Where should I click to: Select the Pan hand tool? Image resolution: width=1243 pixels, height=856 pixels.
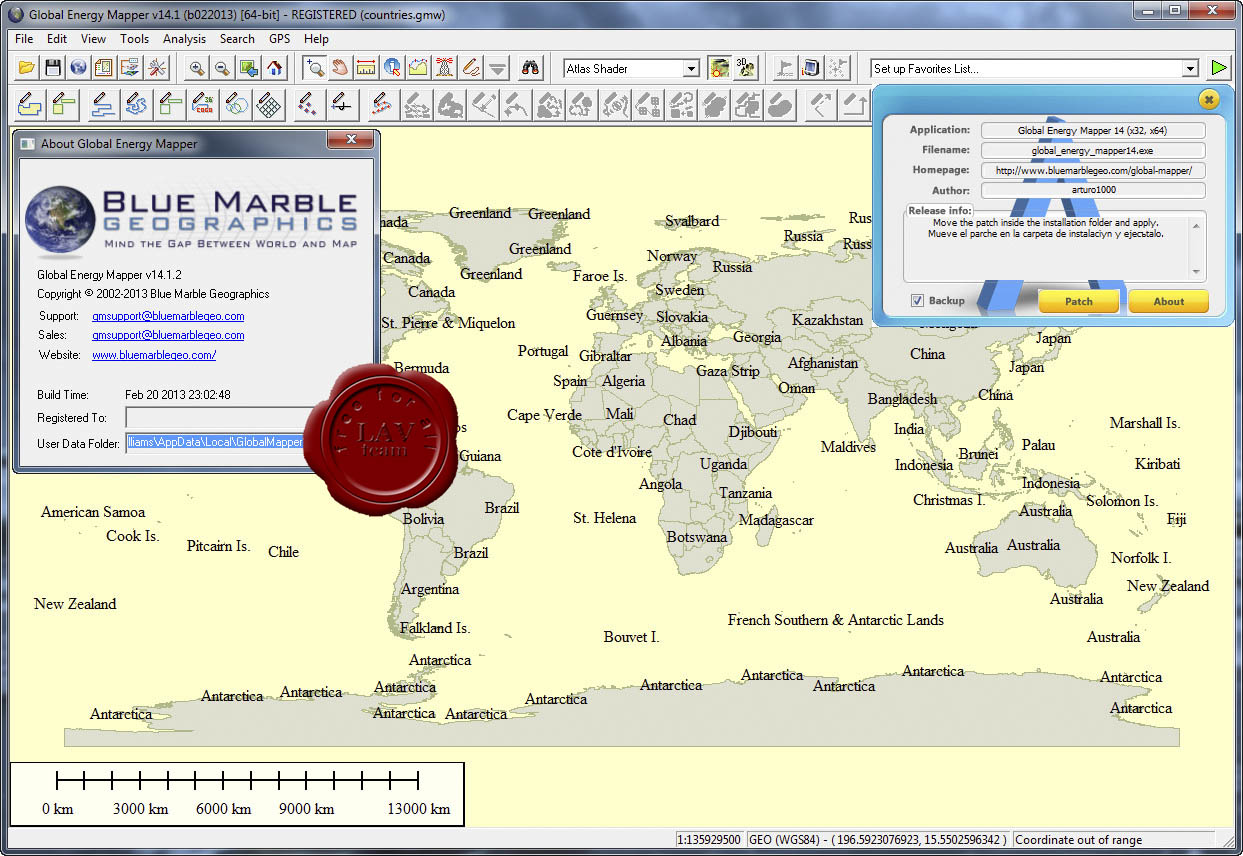(x=341, y=68)
